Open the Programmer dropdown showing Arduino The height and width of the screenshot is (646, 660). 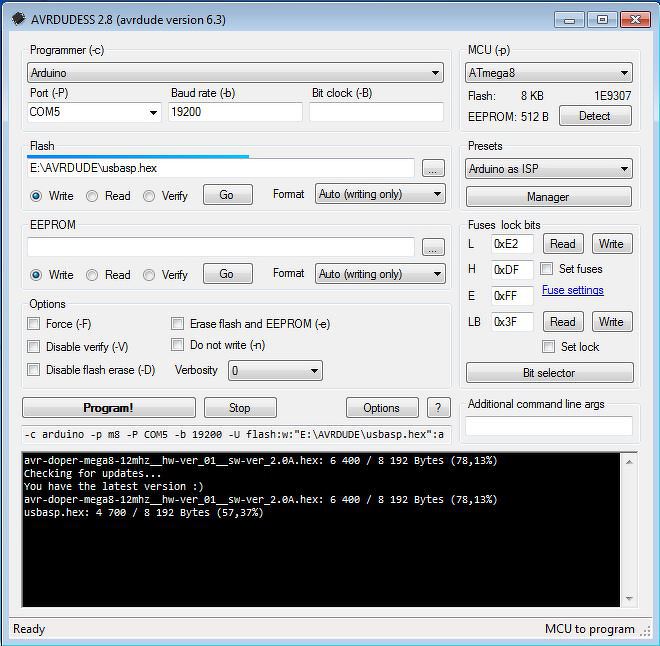(x=235, y=73)
